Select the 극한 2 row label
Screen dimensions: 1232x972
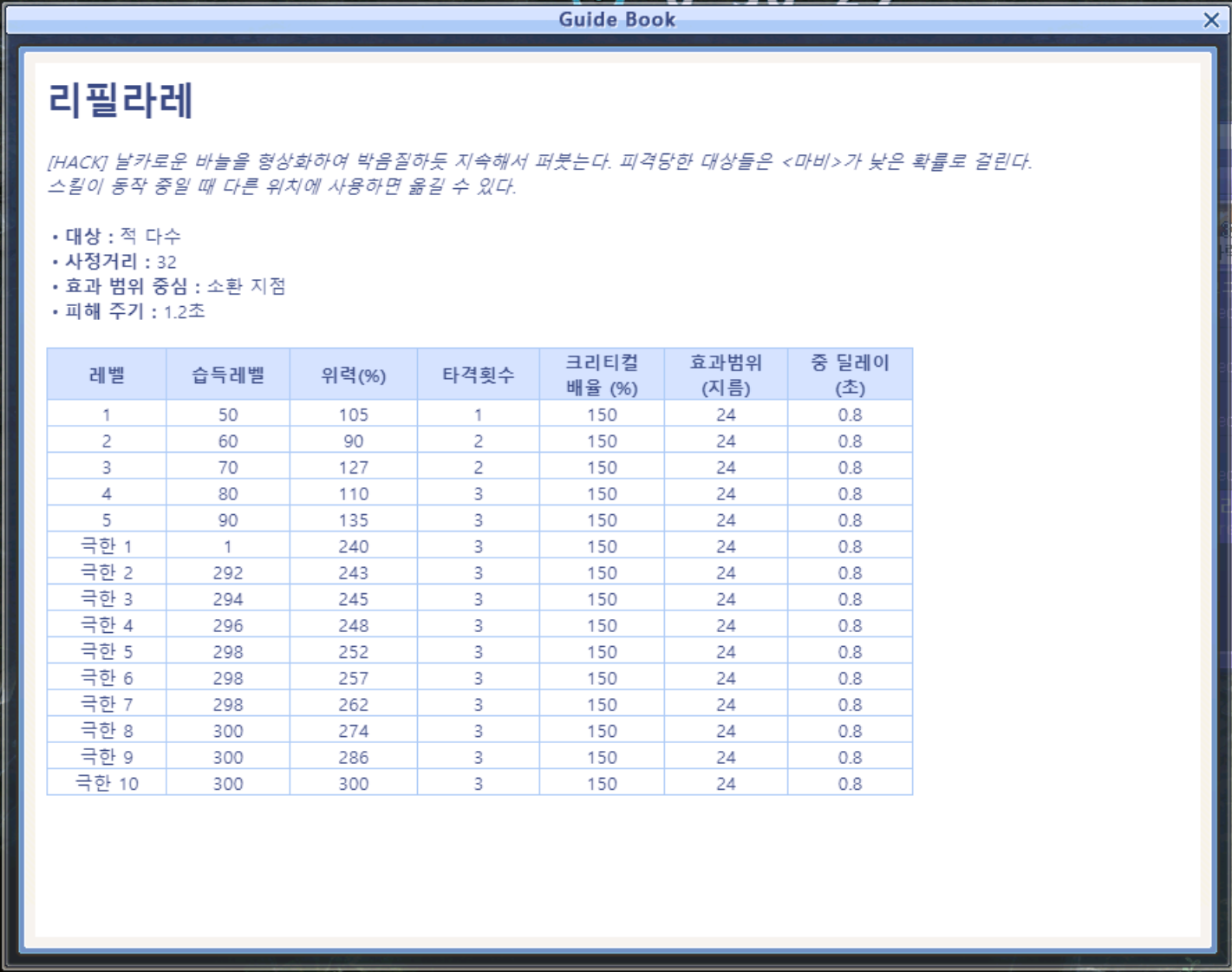[107, 572]
